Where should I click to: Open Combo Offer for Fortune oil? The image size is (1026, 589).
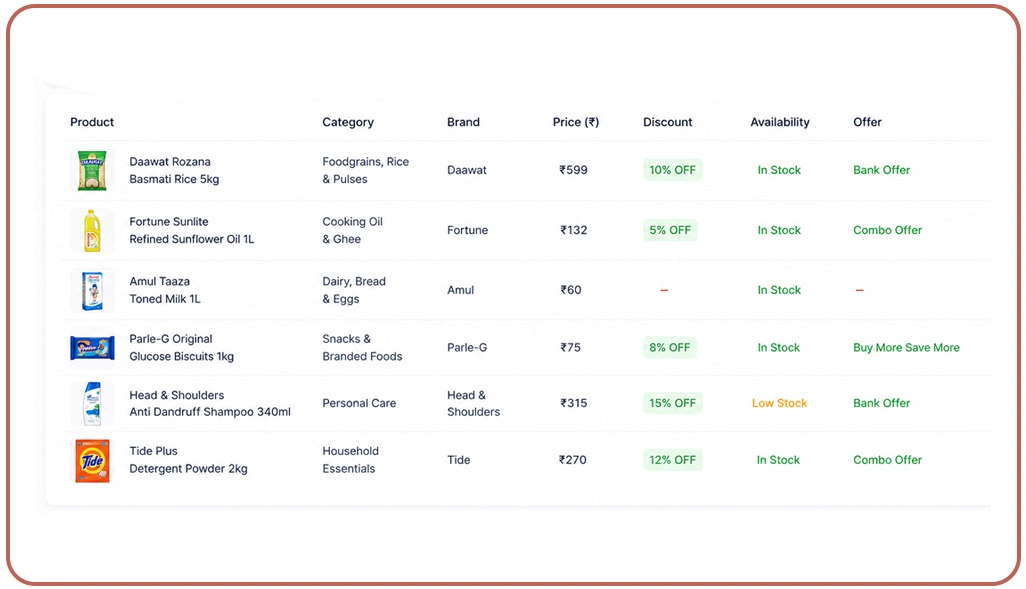887,230
